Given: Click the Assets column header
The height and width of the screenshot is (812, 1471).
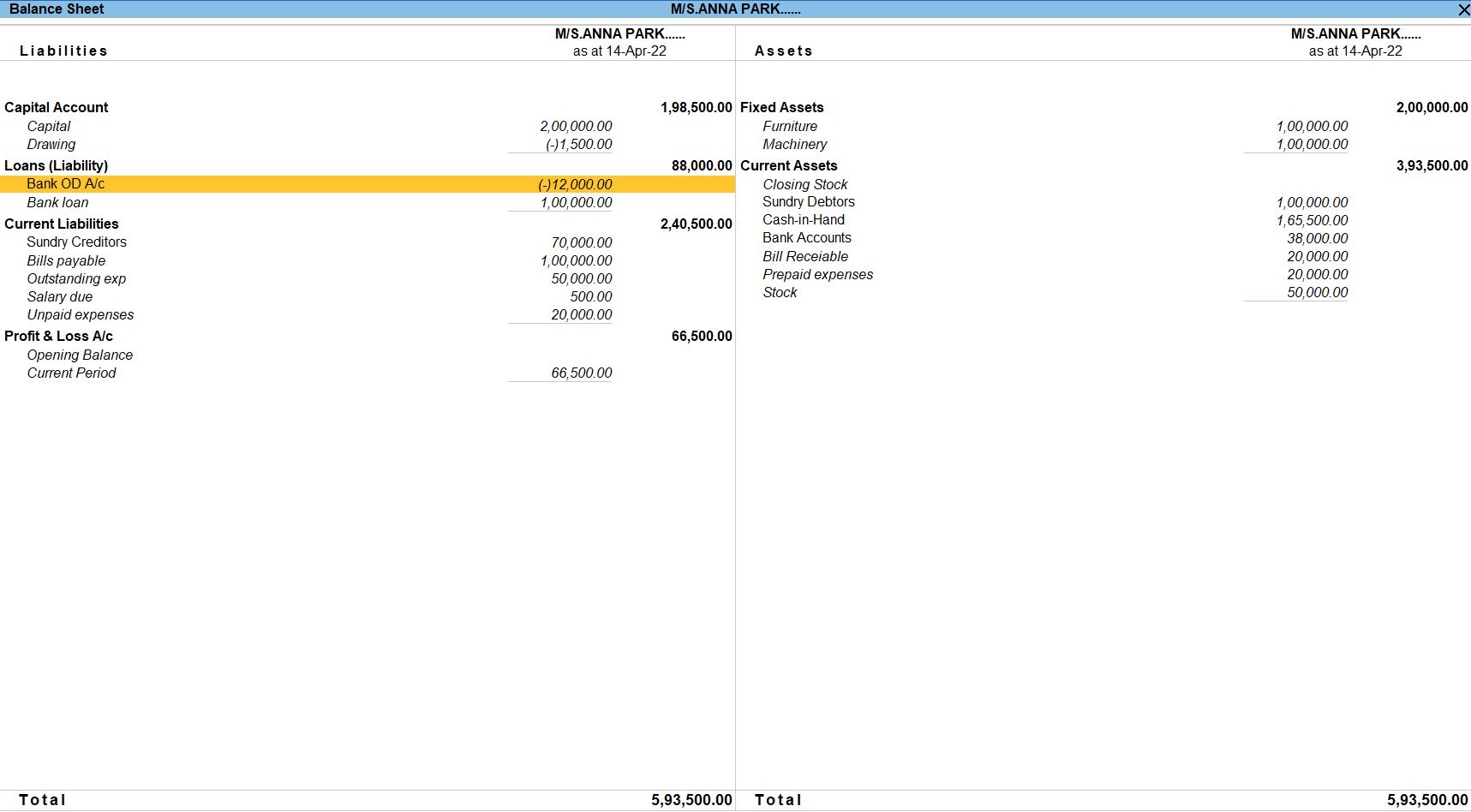Looking at the screenshot, I should 783,51.
